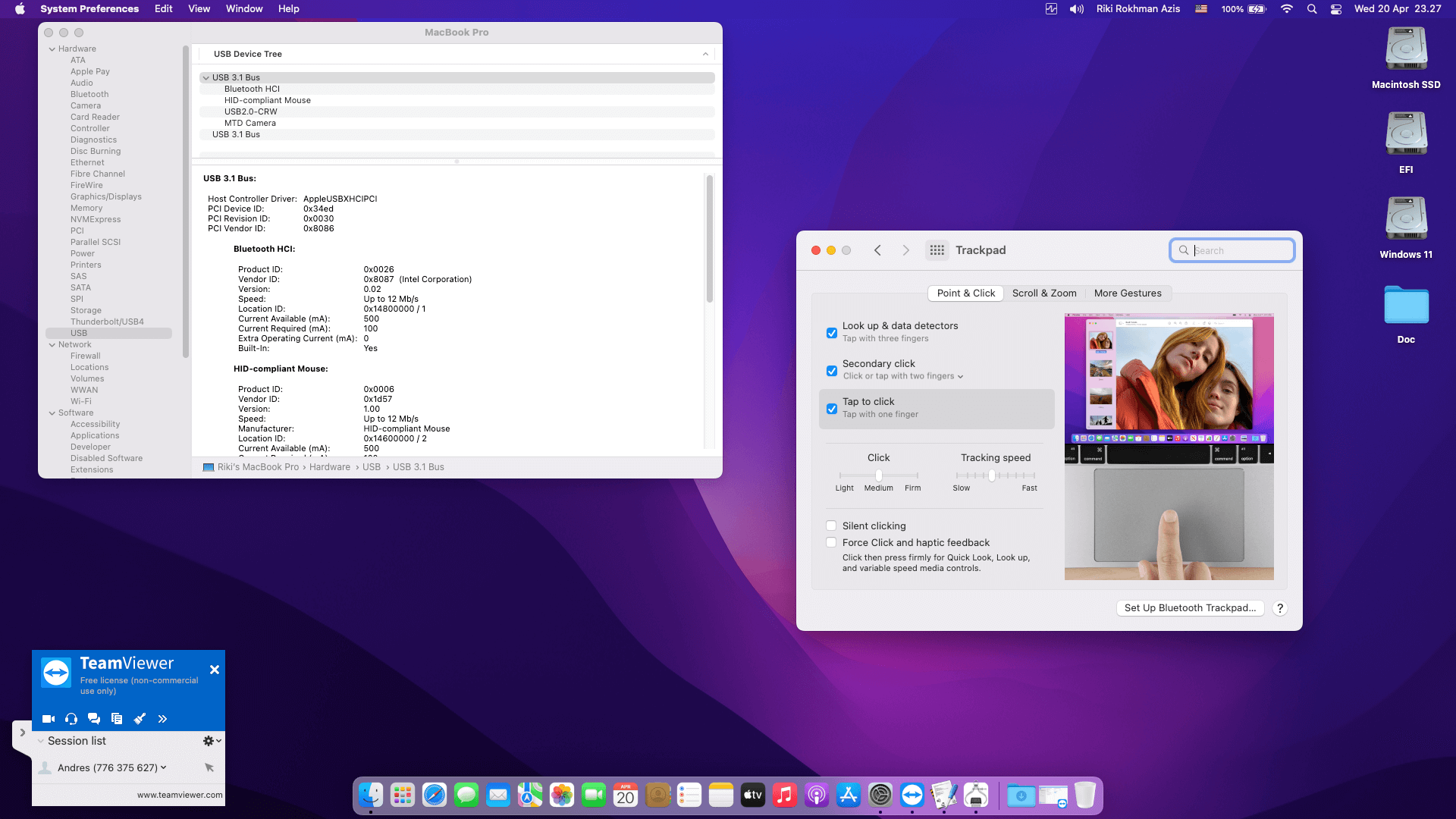Open the TeamViewer gear settings dropdown
Image resolution: width=1456 pixels, height=819 pixels.
(x=212, y=741)
